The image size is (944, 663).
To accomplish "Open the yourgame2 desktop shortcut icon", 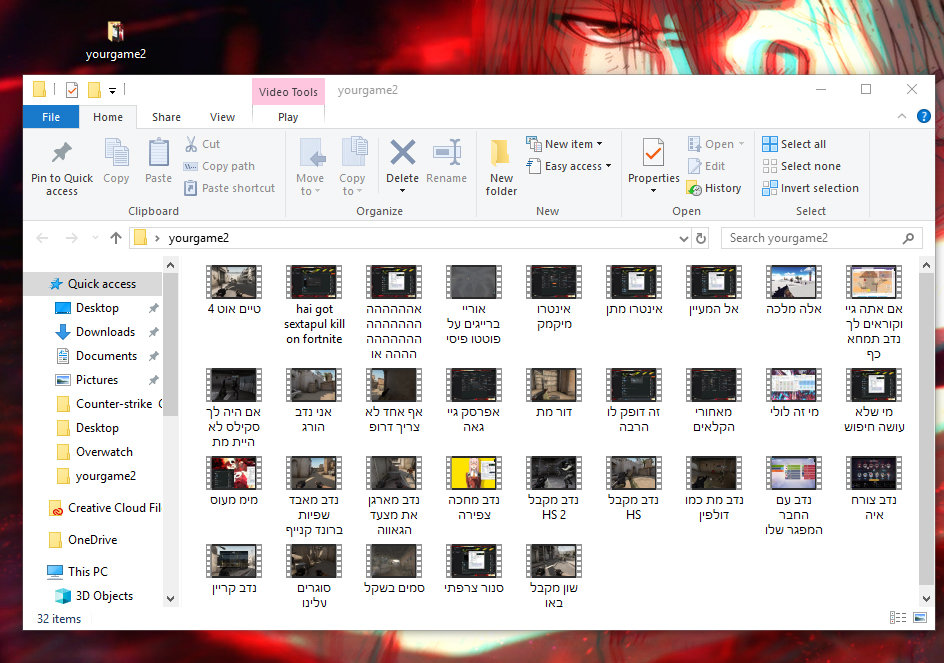I will pos(116,41).
